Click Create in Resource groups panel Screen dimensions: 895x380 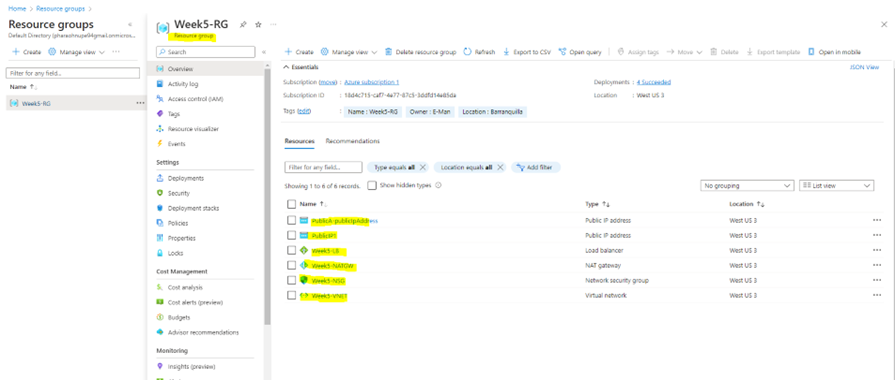26,52
